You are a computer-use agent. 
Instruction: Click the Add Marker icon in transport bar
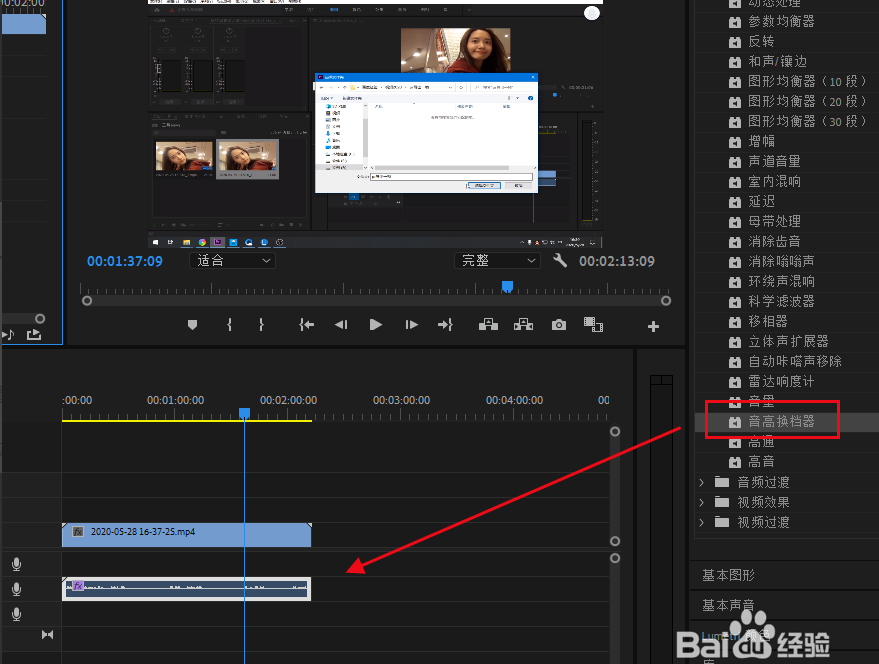(193, 325)
